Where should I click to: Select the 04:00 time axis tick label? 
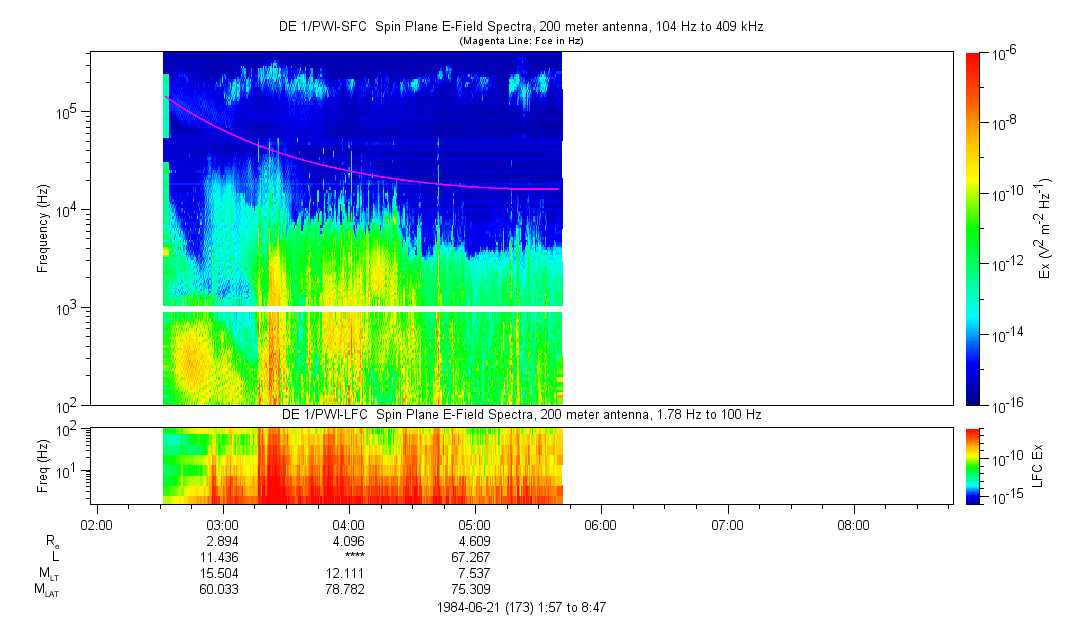[x=348, y=525]
